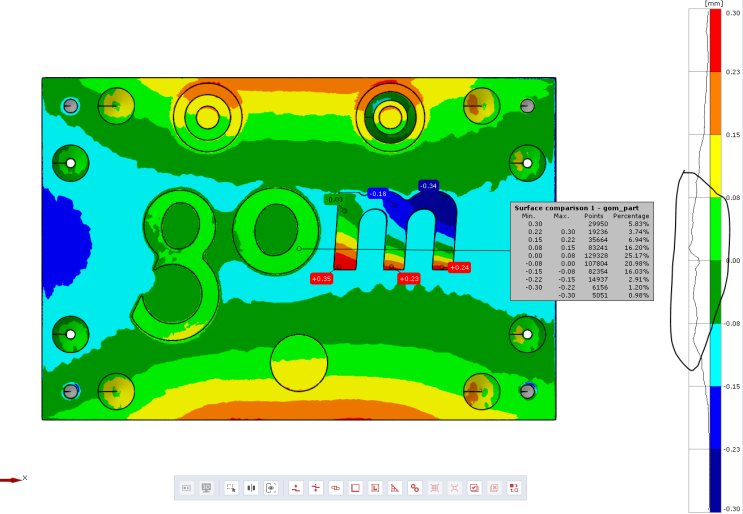Click the eye-in-brackets focus view icon

click(x=271, y=487)
